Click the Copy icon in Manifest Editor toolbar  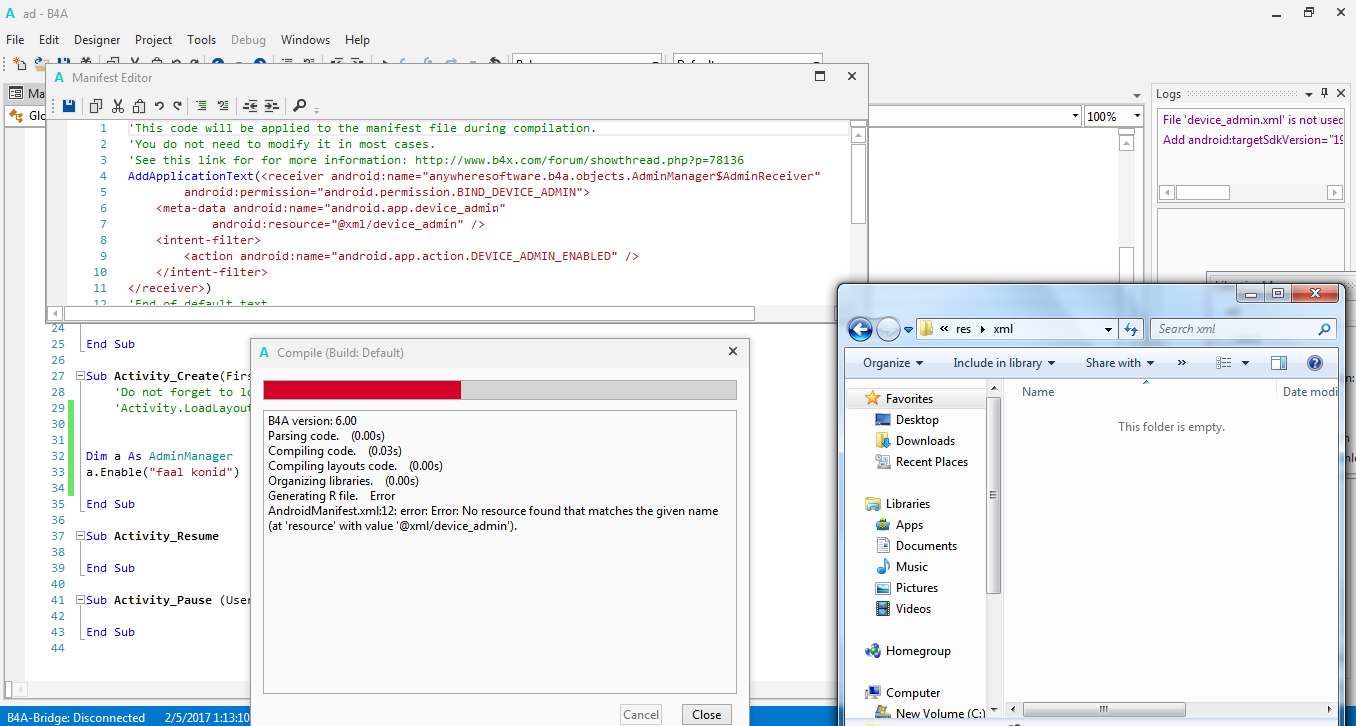tap(96, 106)
